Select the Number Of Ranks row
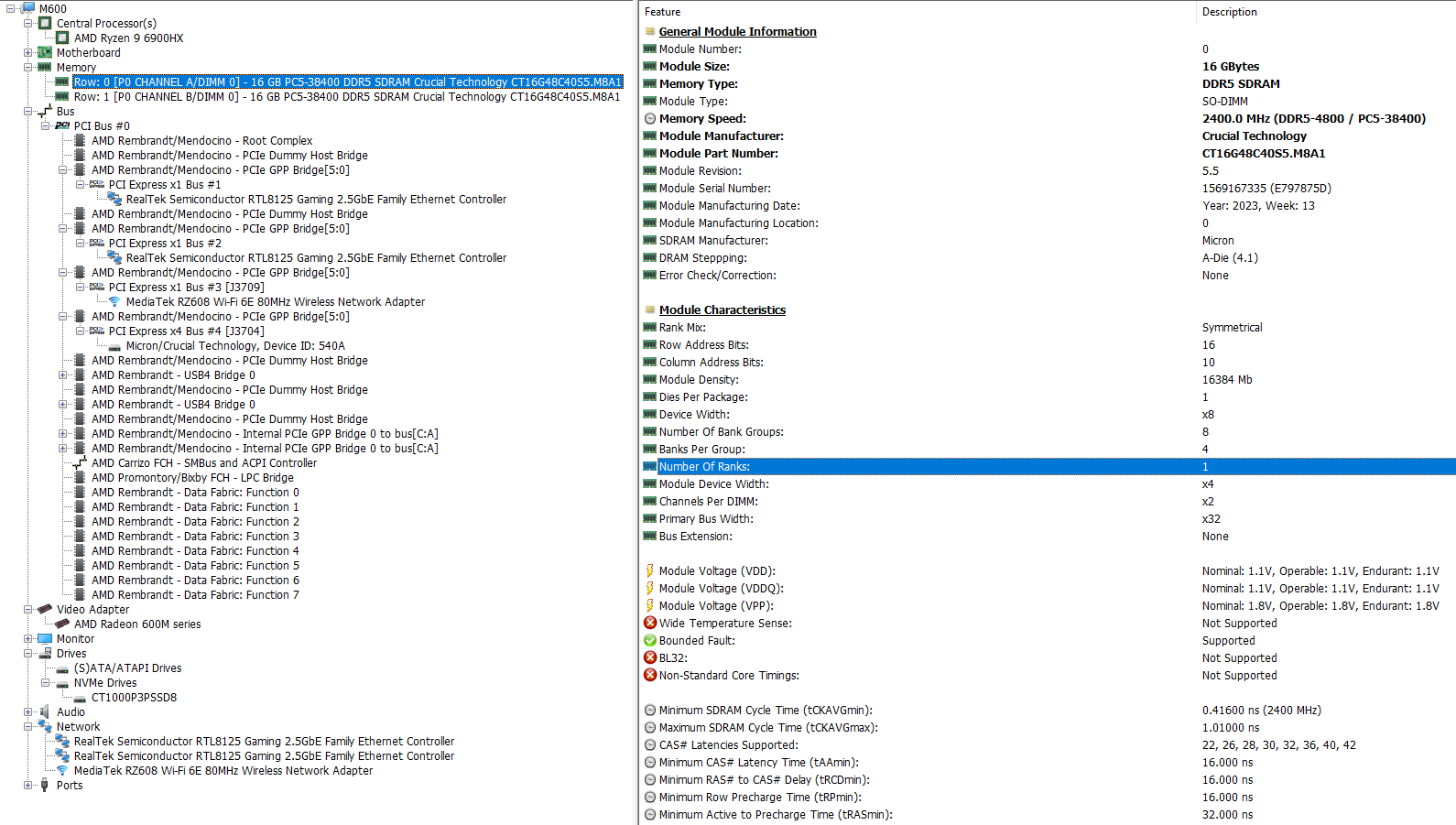 point(1049,466)
